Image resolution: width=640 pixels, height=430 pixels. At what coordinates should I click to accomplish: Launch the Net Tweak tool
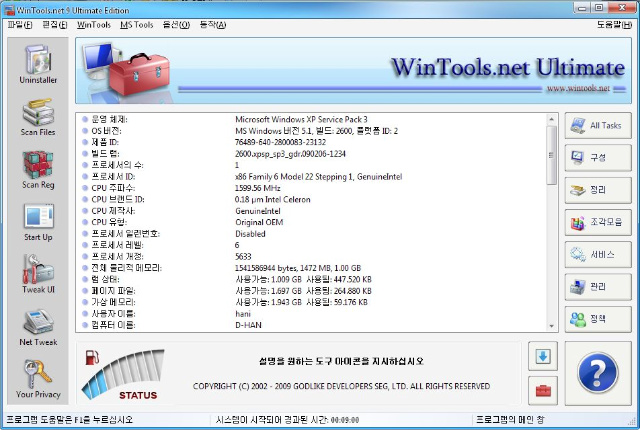38,327
